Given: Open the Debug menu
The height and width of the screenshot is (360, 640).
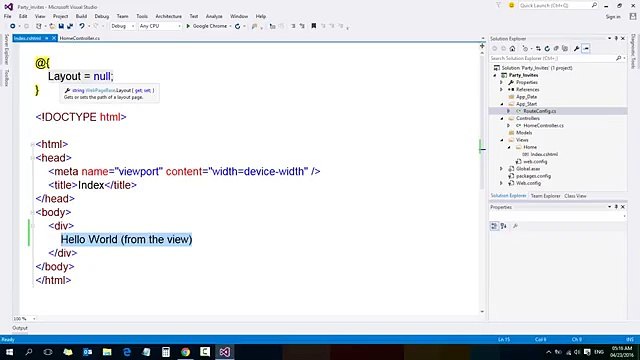Looking at the screenshot, I should (x=102, y=16).
